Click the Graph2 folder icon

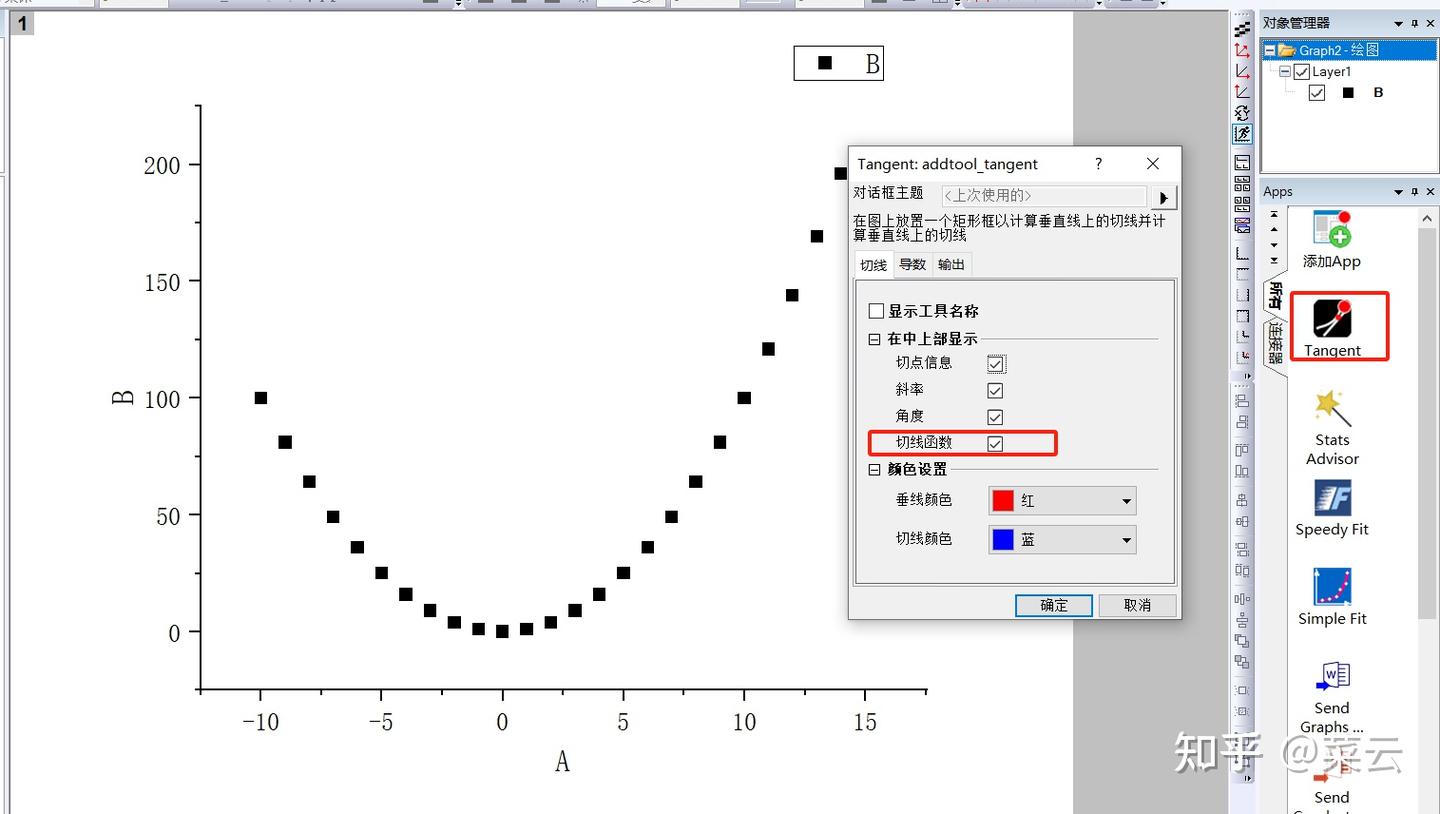1288,50
